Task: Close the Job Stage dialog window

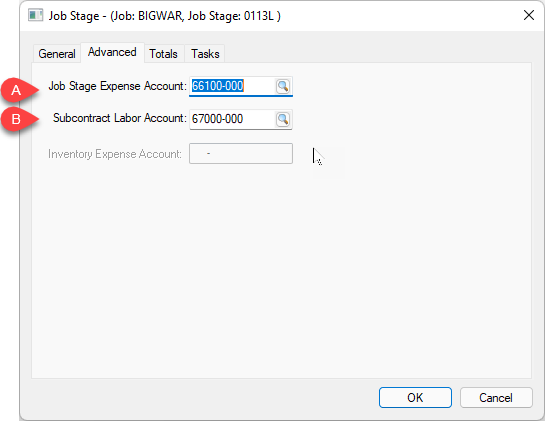Action: click(529, 15)
